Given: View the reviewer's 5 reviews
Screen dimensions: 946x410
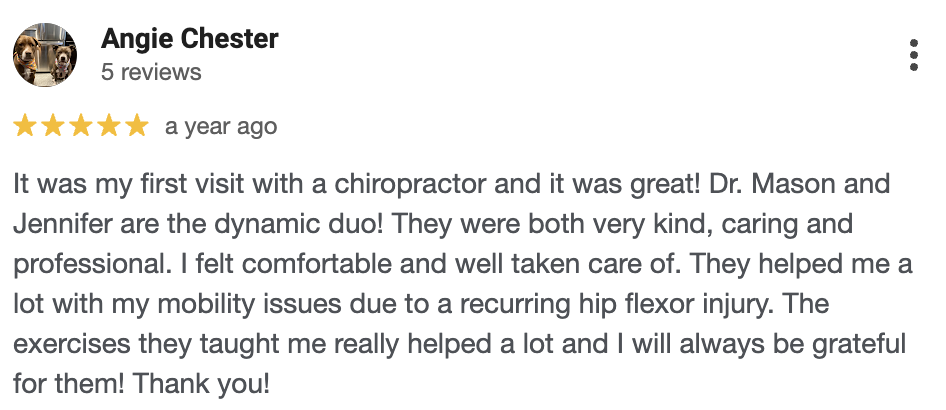Looking at the screenshot, I should click(151, 72).
